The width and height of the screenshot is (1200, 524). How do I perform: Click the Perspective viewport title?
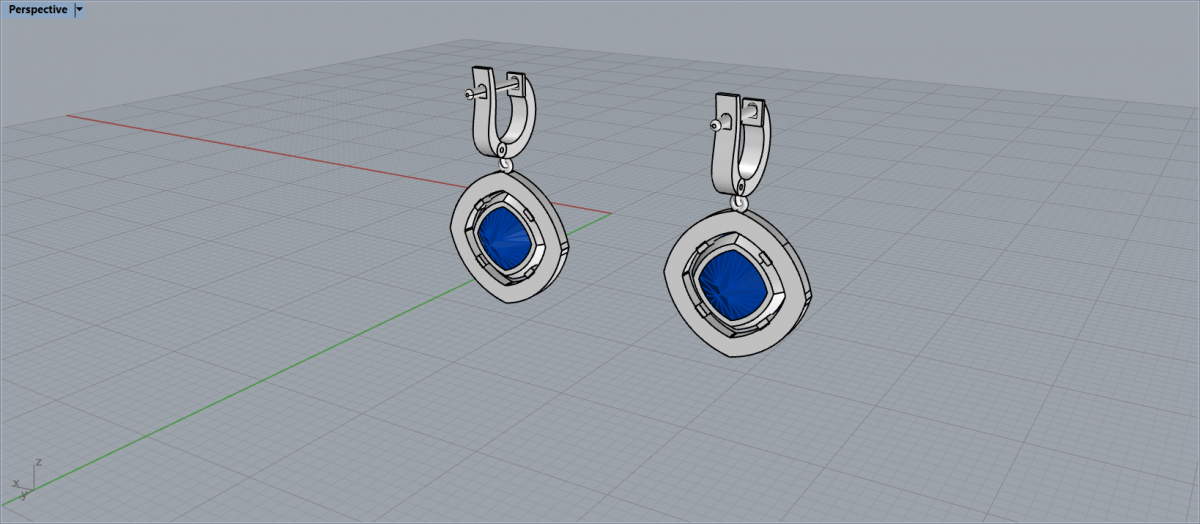click(38, 10)
